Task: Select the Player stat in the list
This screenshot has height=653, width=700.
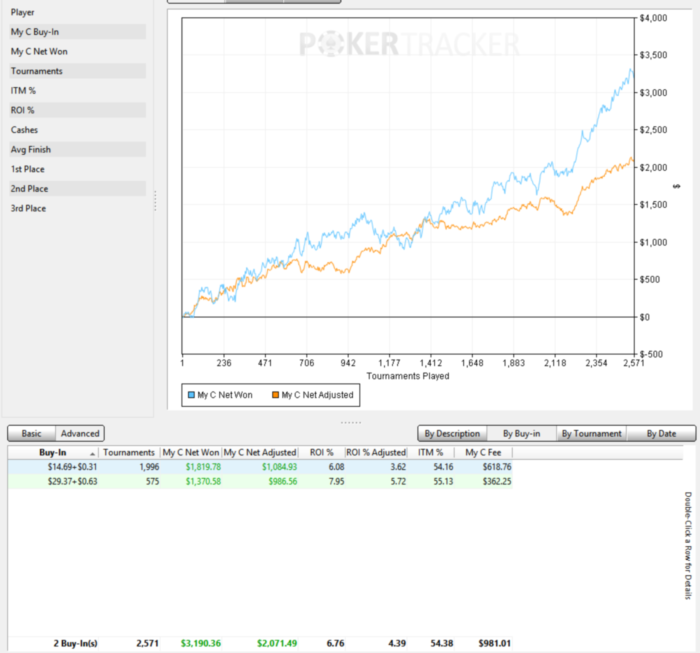Action: (x=78, y=12)
